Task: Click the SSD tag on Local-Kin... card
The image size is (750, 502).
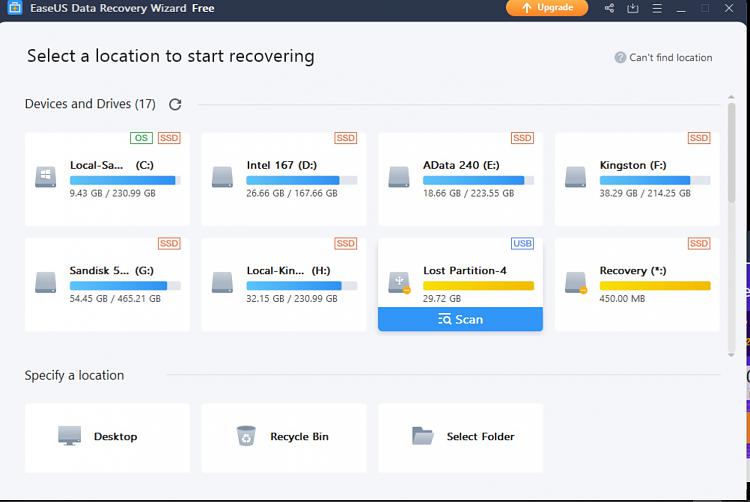Action: tap(345, 243)
